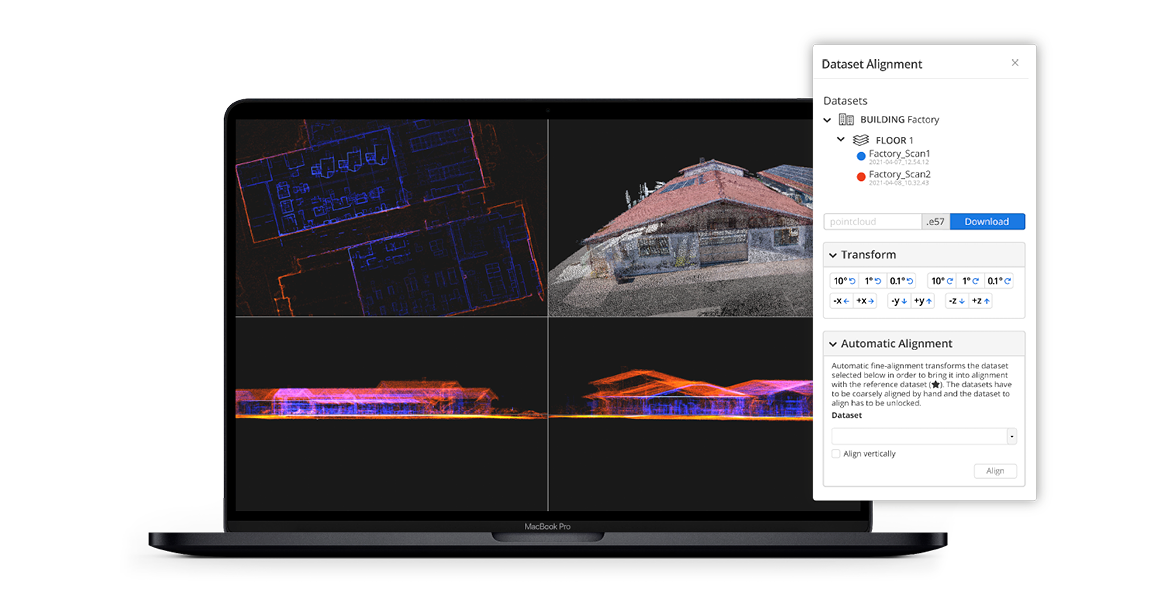Collapse the BUILDING Factory tree node

(x=827, y=120)
